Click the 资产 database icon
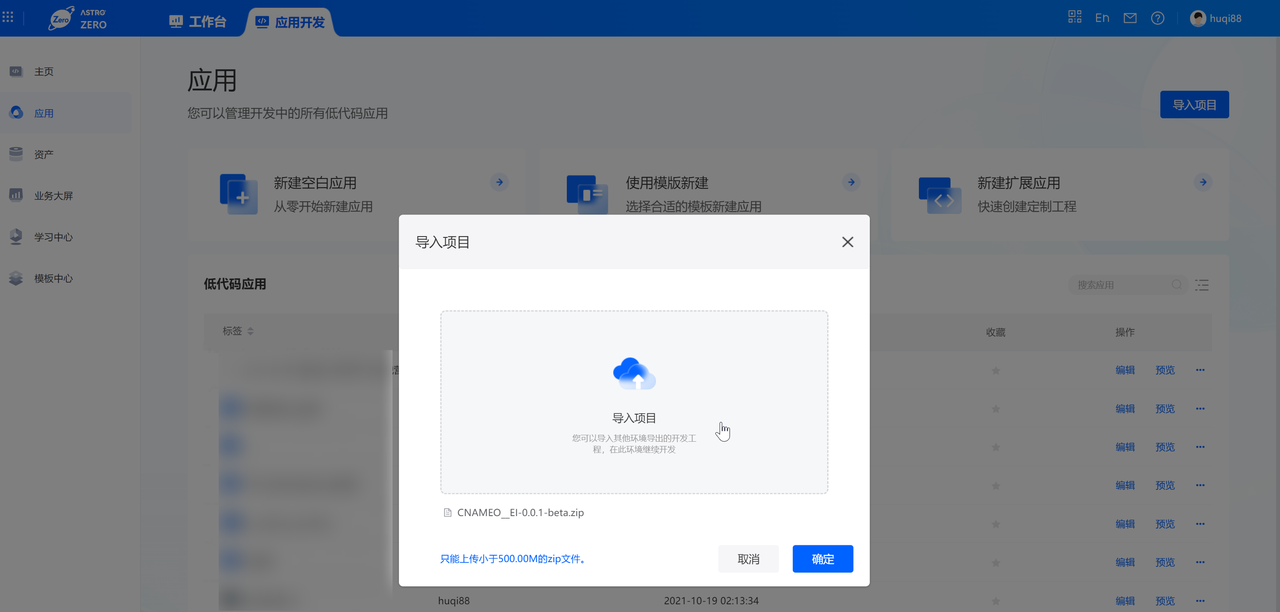Image resolution: width=1280 pixels, height=612 pixels. (16, 154)
